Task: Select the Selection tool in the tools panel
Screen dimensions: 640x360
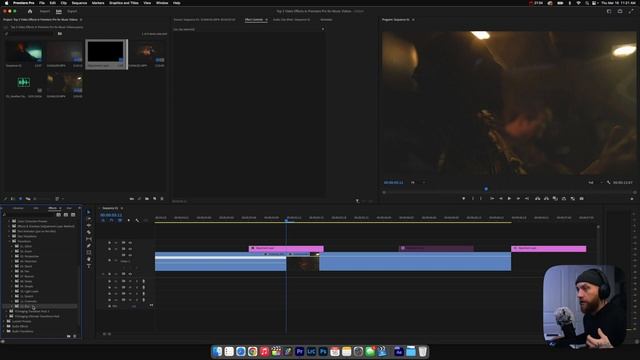Action: point(89,212)
